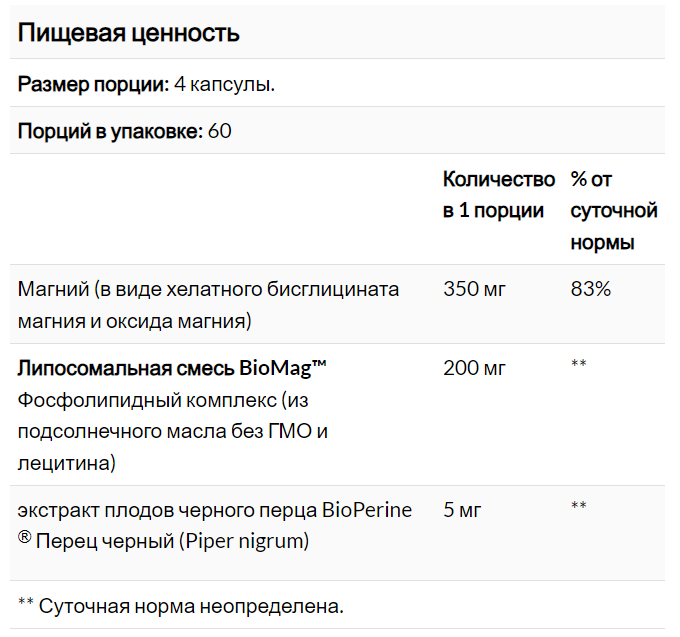Click the 83% daily value cell
The image size is (680, 637).
pyautogui.click(x=591, y=289)
